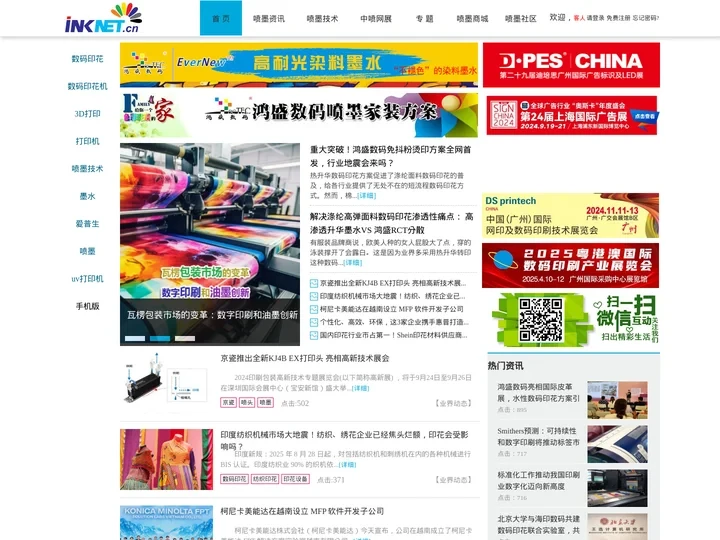Select 喷墨技术 in left sidebar

pyautogui.click(x=87, y=169)
